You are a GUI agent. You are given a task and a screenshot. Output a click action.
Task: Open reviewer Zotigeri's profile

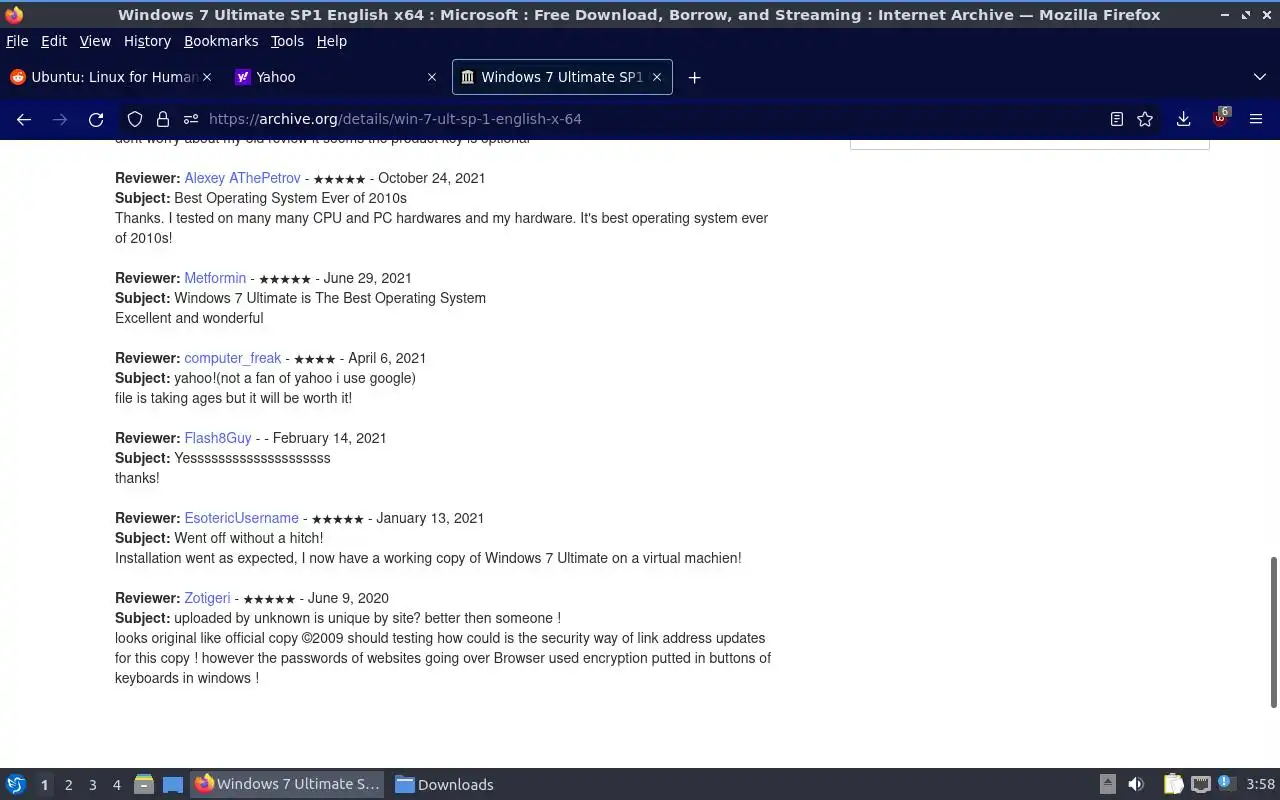coord(207,598)
